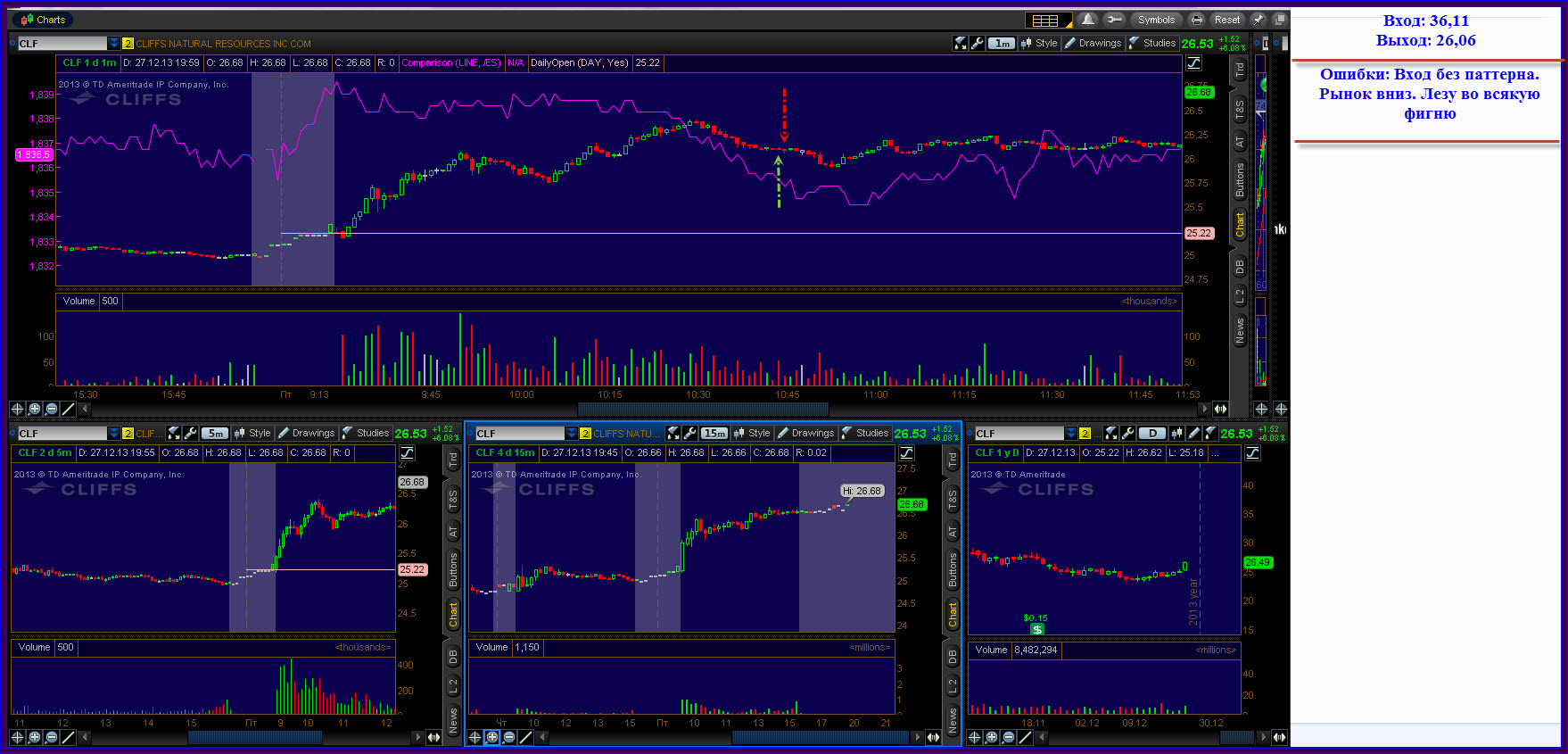This screenshot has height=754, width=1568.
Task: Expand symbol dropdown arrow on 5m chart
Action: (113, 433)
